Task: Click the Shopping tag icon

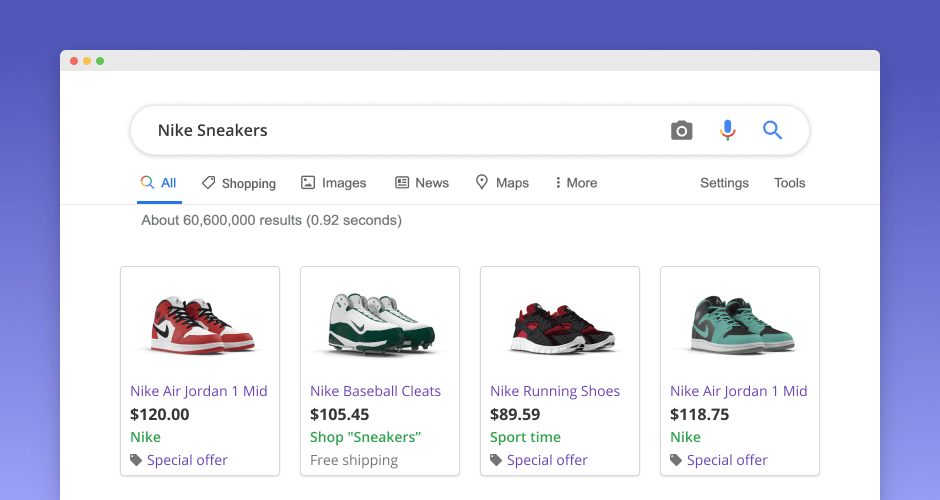Action: pos(208,183)
